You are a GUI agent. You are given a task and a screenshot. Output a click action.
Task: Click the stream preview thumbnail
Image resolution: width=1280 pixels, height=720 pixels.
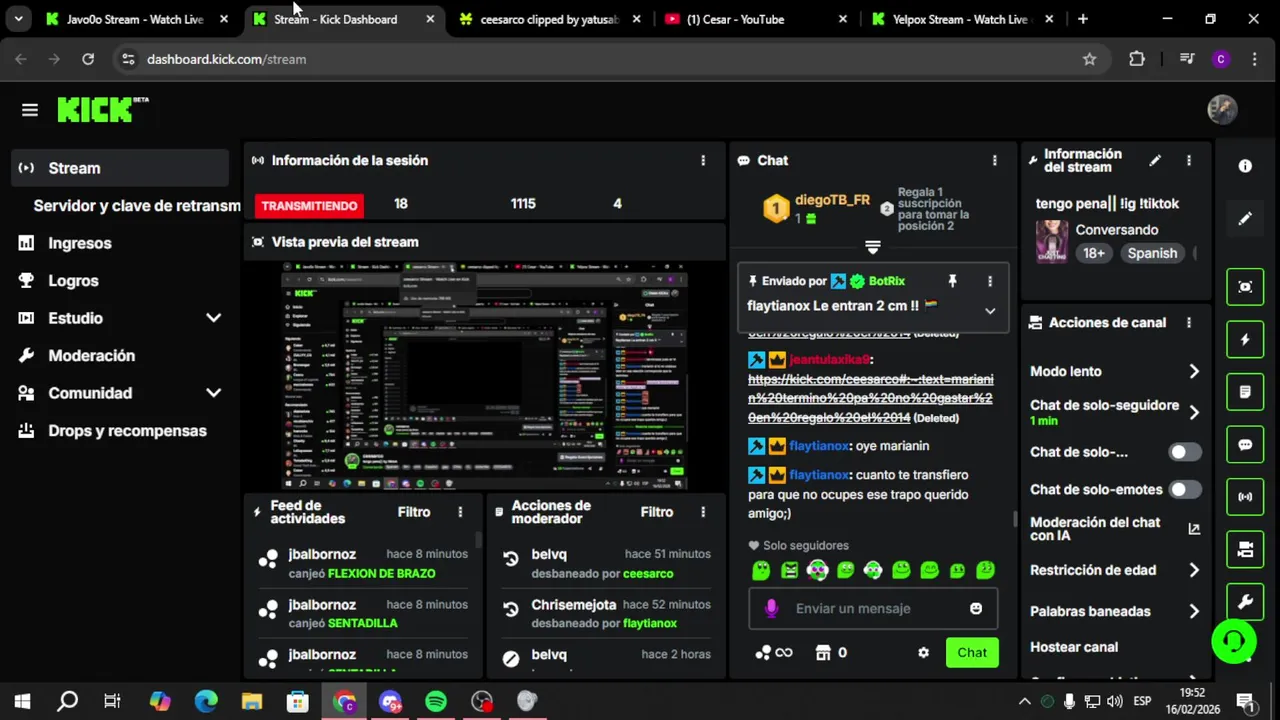[x=484, y=376]
